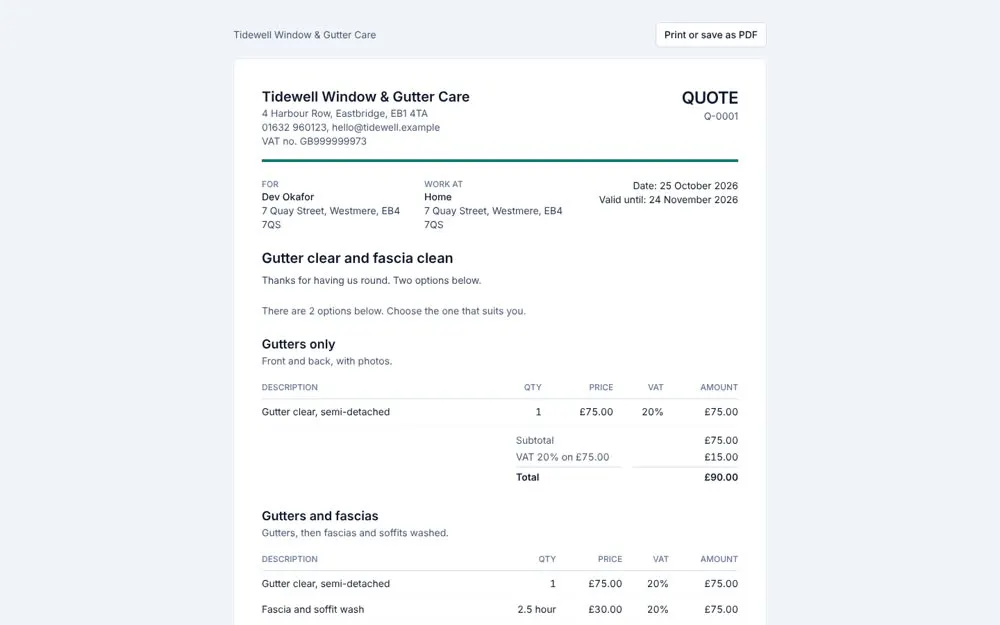Click the Gutter clear, semi-detached row in Gutters only
This screenshot has width=1000, height=625.
click(x=499, y=412)
